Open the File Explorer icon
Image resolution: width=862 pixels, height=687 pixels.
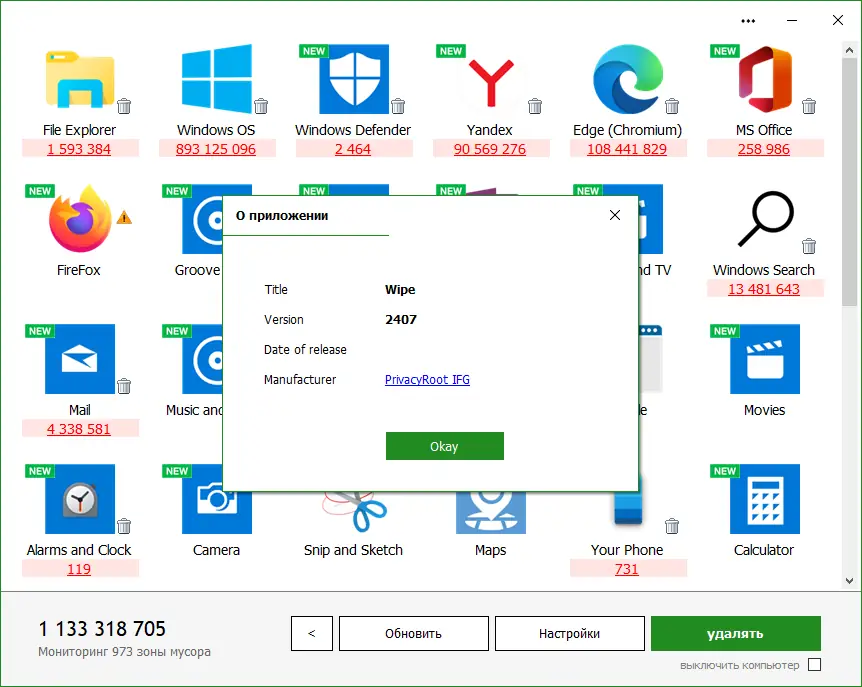pos(80,79)
